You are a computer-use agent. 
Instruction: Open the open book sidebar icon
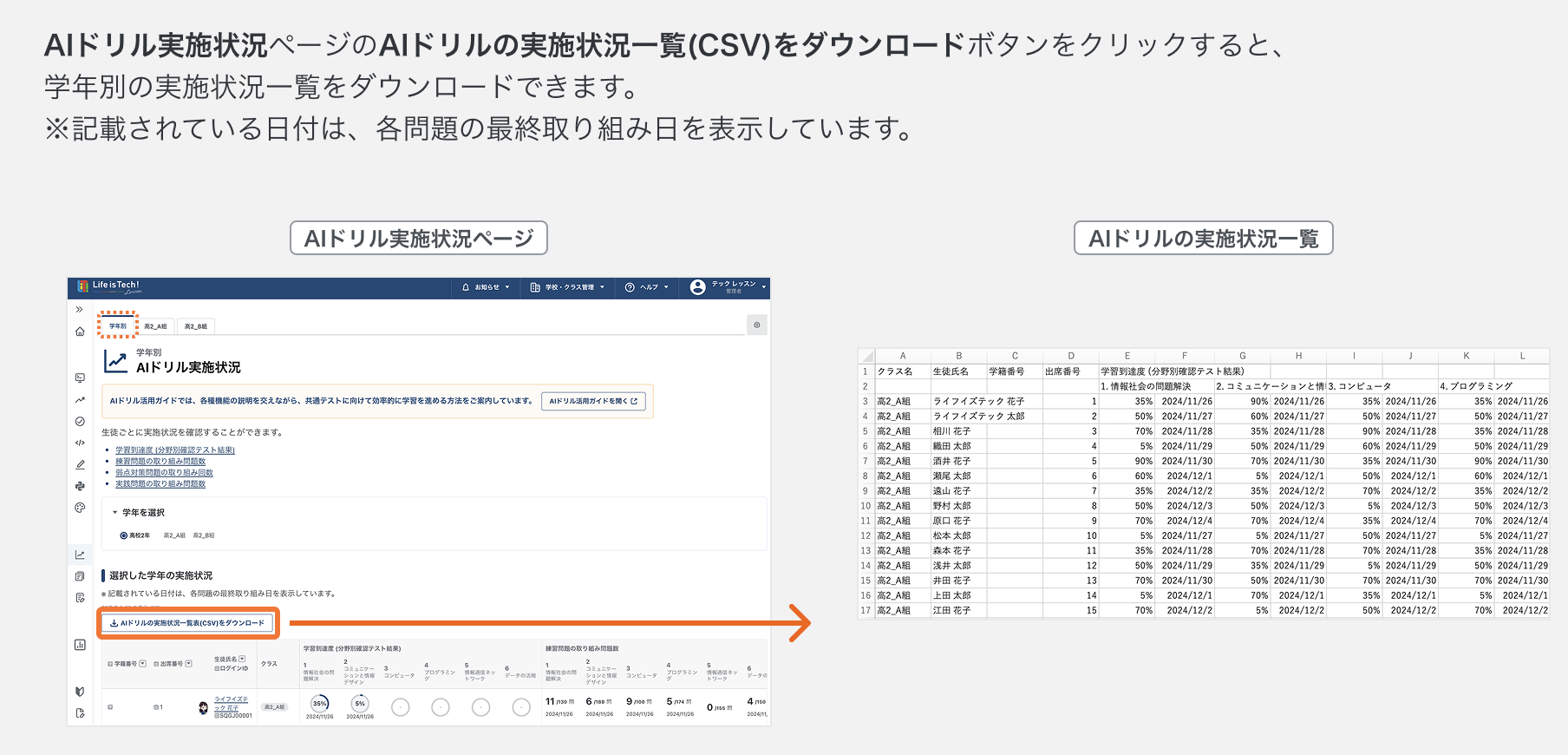(80, 692)
